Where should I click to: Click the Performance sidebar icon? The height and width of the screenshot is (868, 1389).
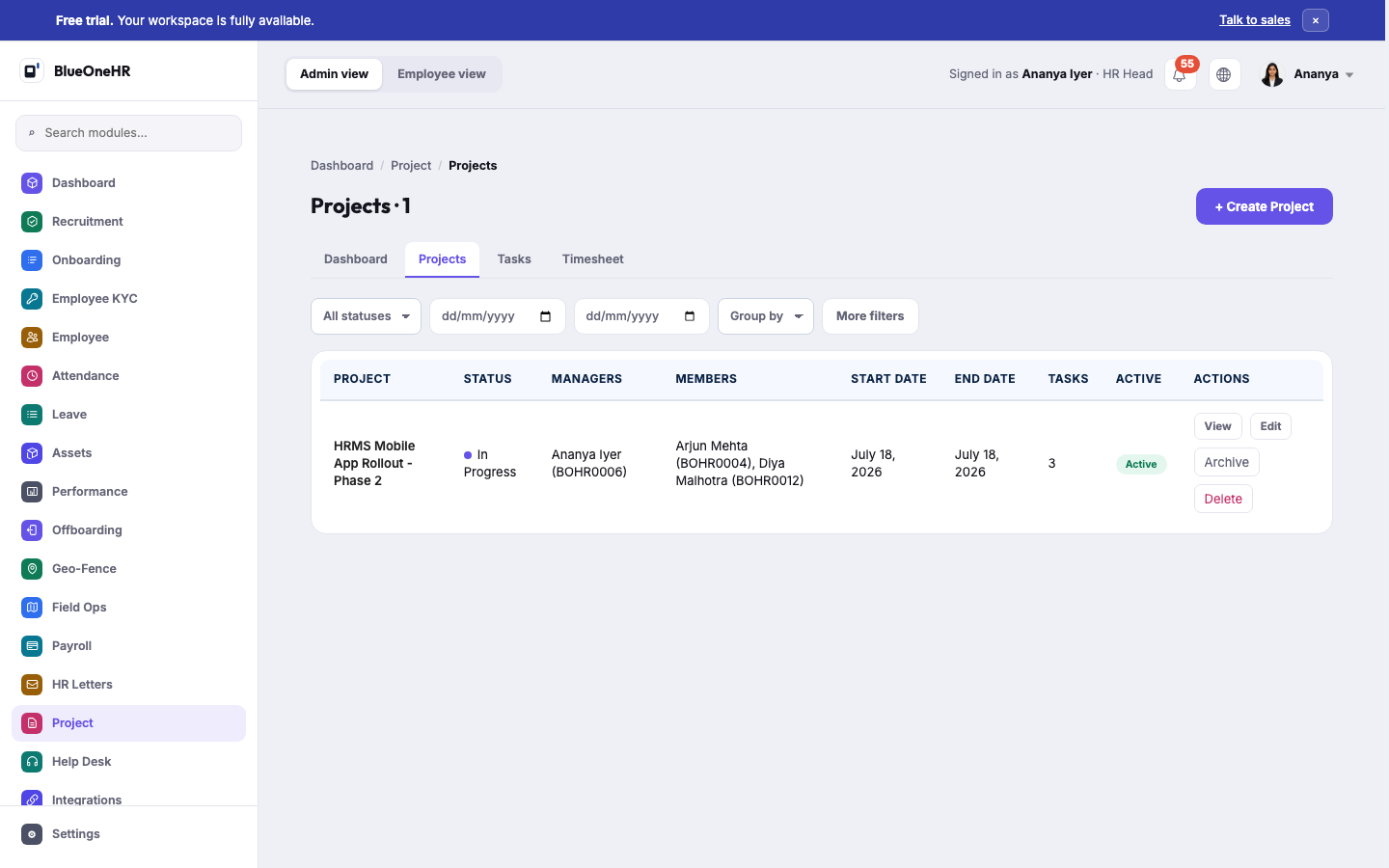pyautogui.click(x=32, y=492)
